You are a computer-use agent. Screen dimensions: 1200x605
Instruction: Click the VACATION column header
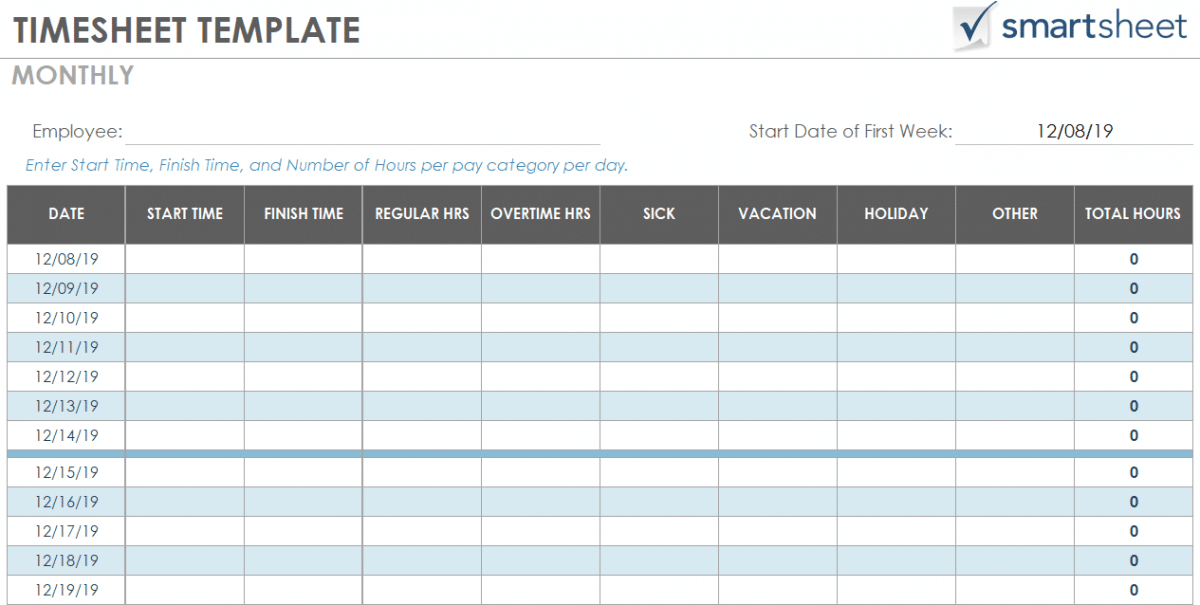click(x=777, y=214)
